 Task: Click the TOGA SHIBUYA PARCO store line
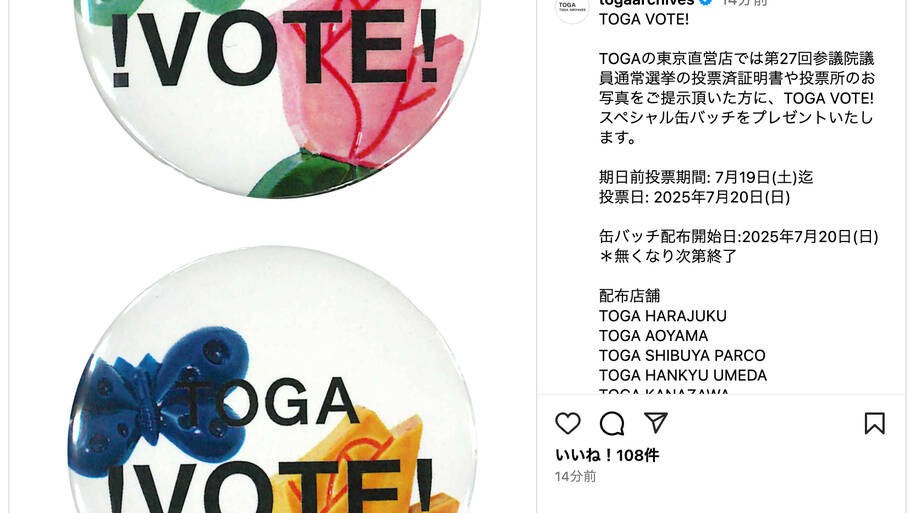(x=682, y=355)
